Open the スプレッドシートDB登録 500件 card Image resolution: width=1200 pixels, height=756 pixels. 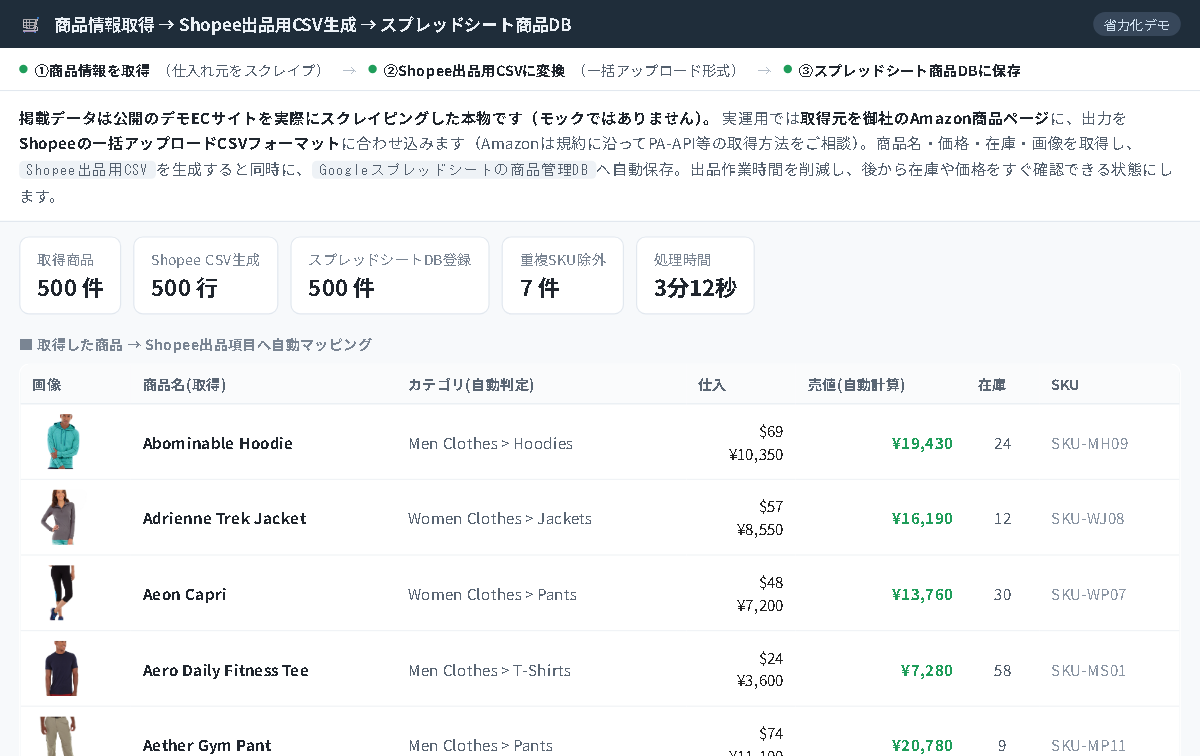(x=390, y=275)
